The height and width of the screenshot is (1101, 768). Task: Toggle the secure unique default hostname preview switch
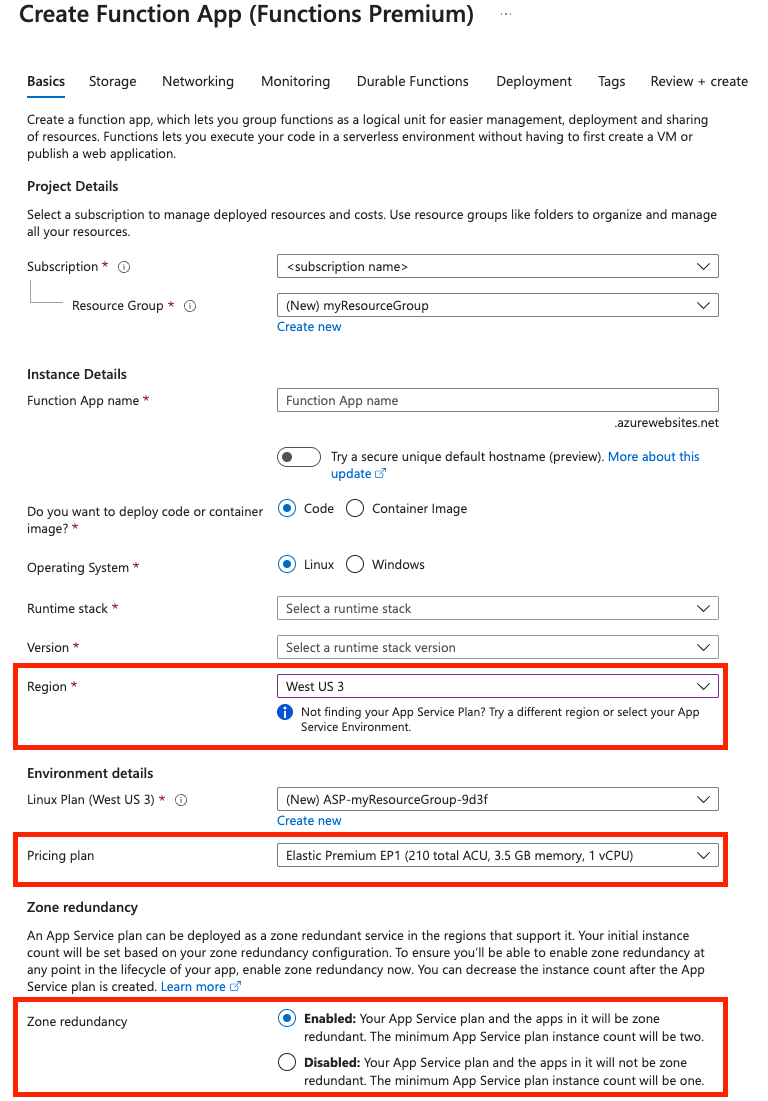coord(298,456)
